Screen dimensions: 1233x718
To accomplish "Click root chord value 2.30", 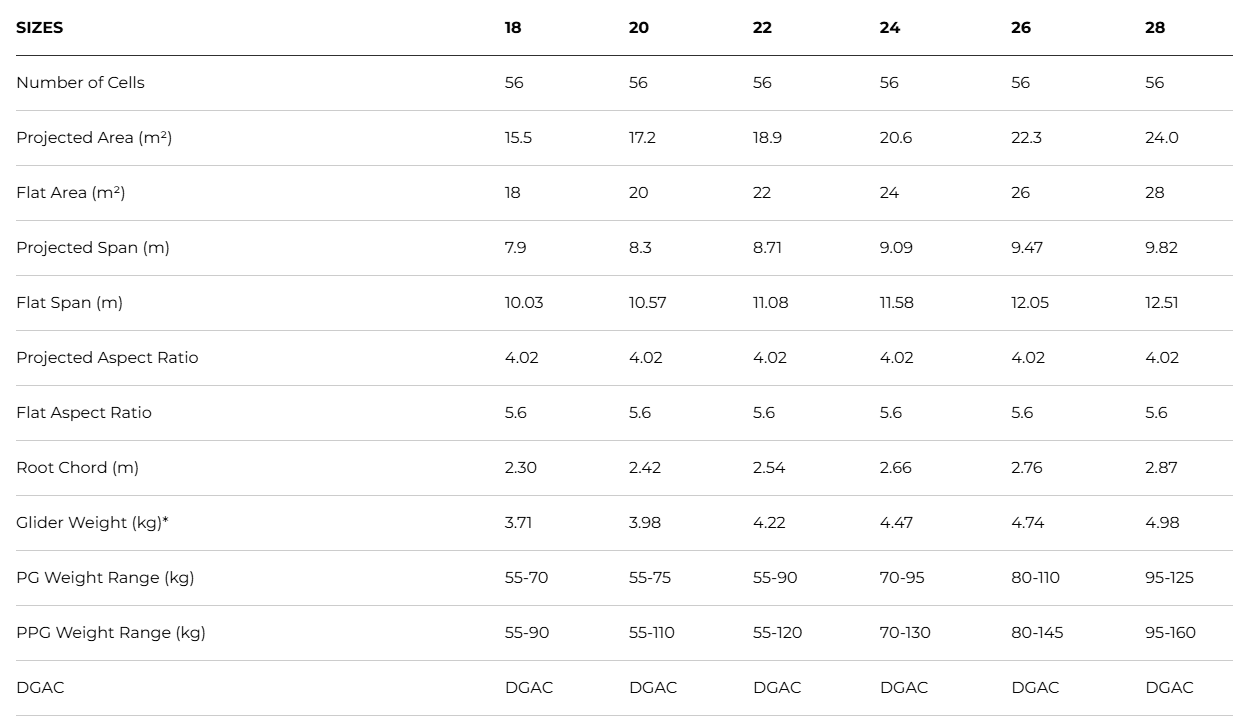I will tap(520, 468).
